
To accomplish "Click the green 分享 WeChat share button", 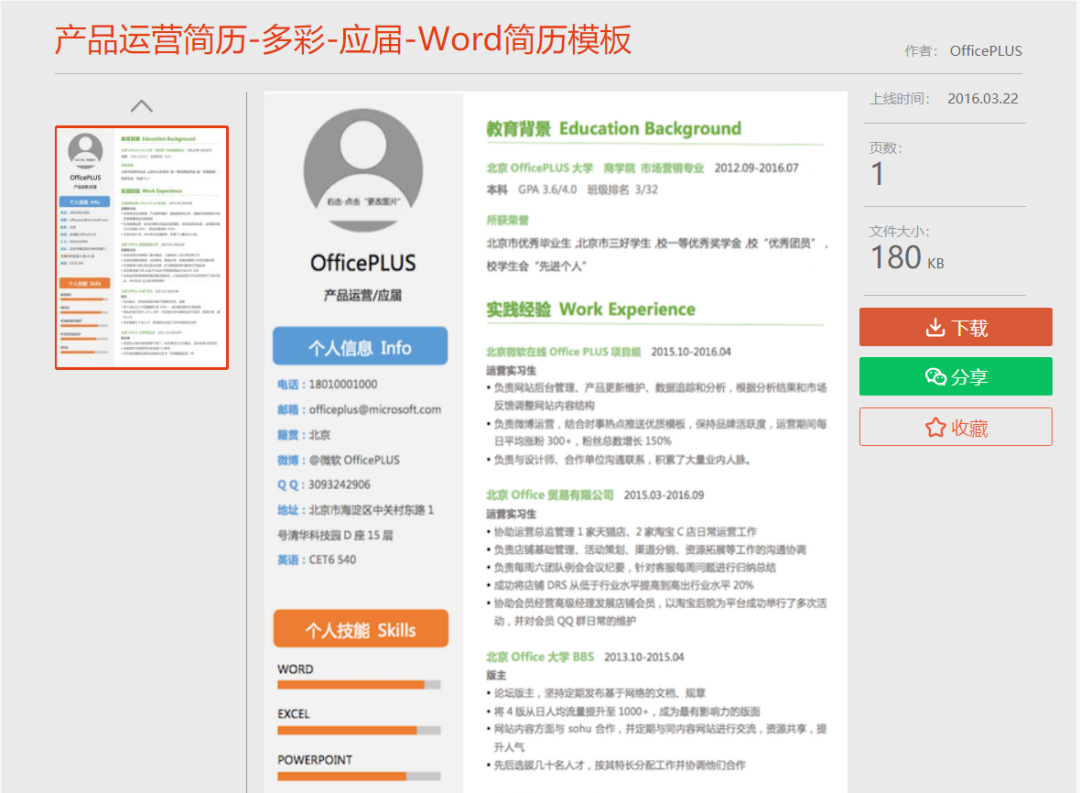I will click(955, 376).
